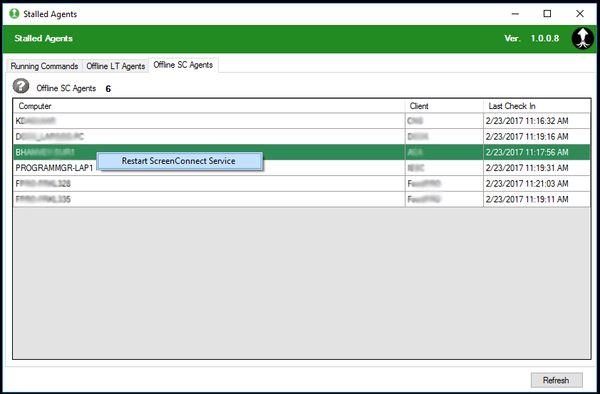Image resolution: width=600 pixels, height=394 pixels.
Task: Click the squid logo icon in header
Action: point(582,38)
